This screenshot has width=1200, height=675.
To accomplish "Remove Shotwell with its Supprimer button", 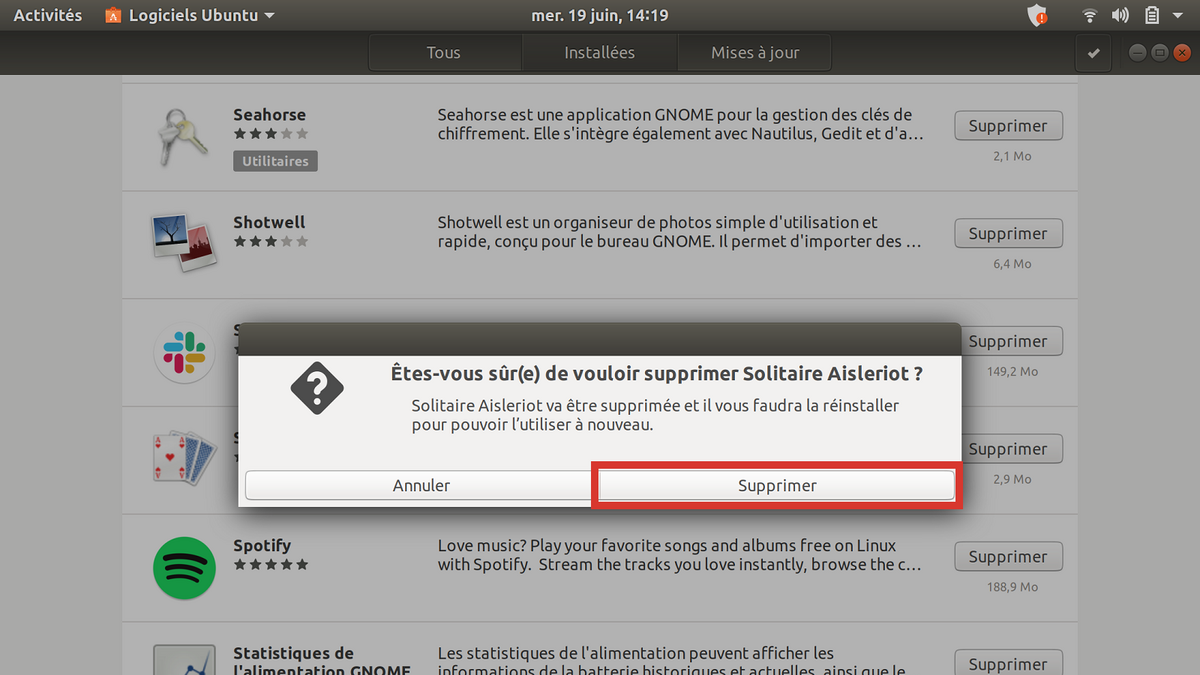I will tap(1008, 234).
